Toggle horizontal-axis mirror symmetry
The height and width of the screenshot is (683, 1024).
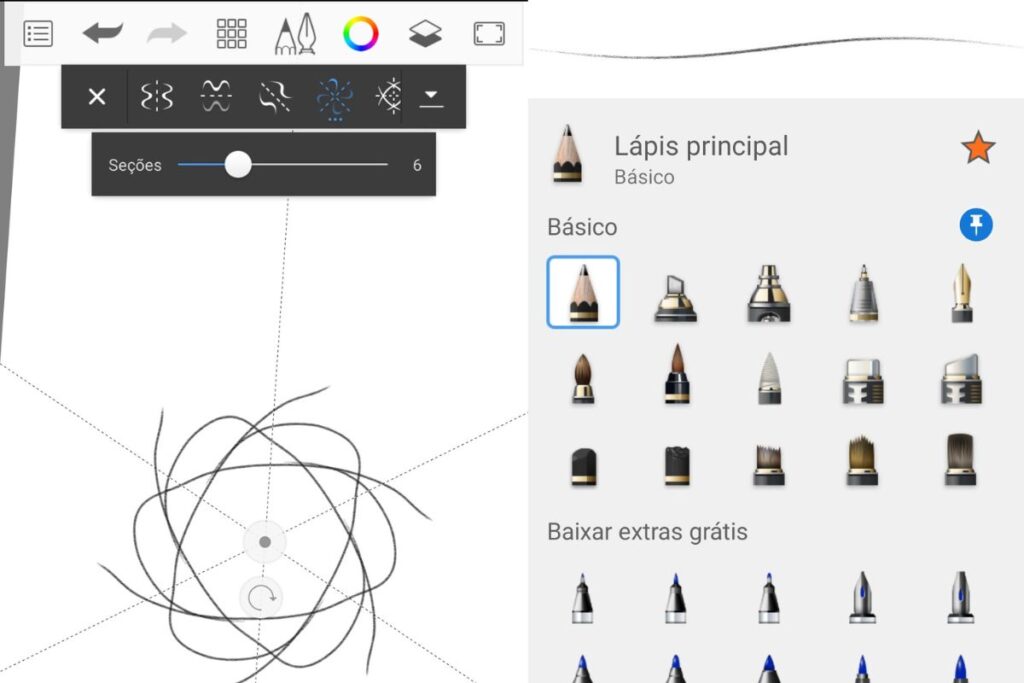coord(216,97)
